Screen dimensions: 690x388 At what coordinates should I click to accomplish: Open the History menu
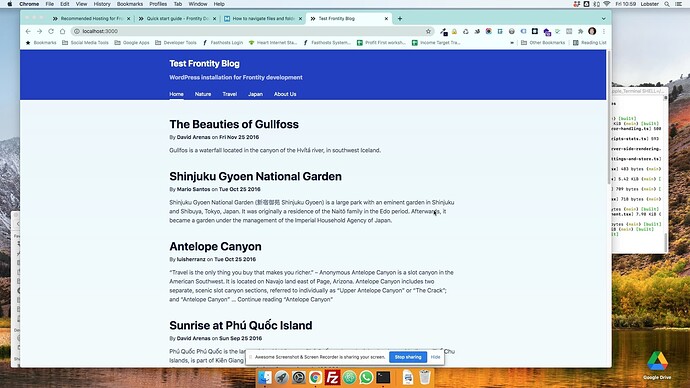tap(102, 4)
